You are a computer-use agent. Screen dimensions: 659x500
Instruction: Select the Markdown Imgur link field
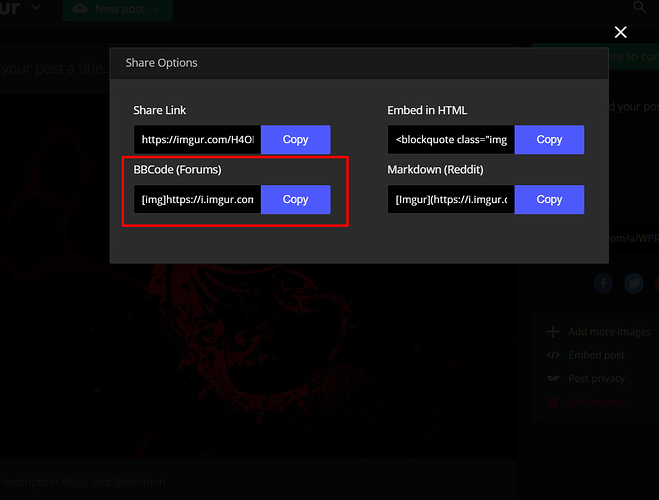click(451, 200)
